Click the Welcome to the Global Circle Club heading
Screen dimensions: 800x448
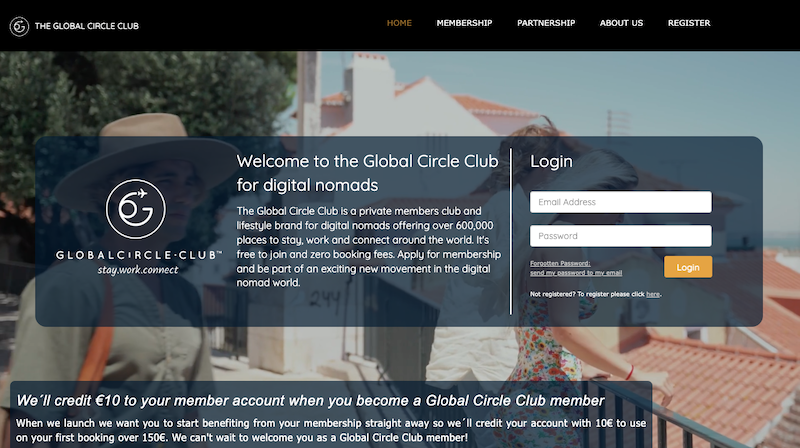(x=367, y=173)
